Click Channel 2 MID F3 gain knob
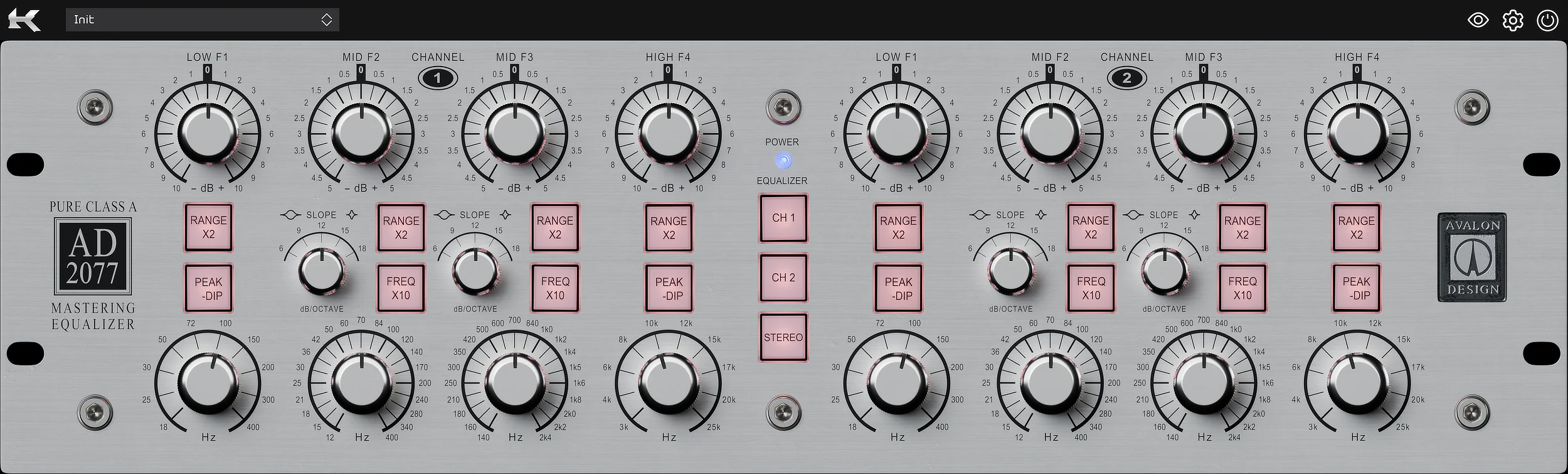Image resolution: width=1568 pixels, height=474 pixels. pos(1204,133)
